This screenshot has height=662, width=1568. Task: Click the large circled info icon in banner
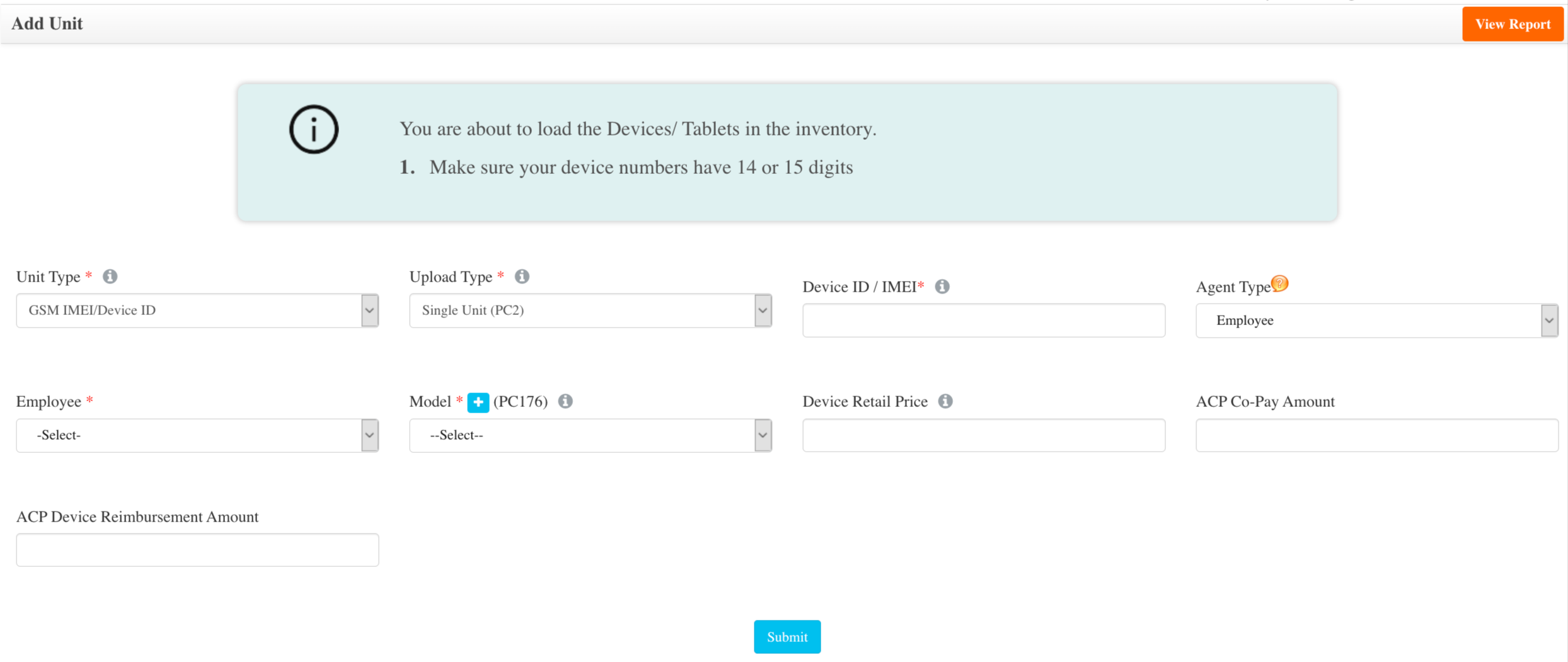314,130
